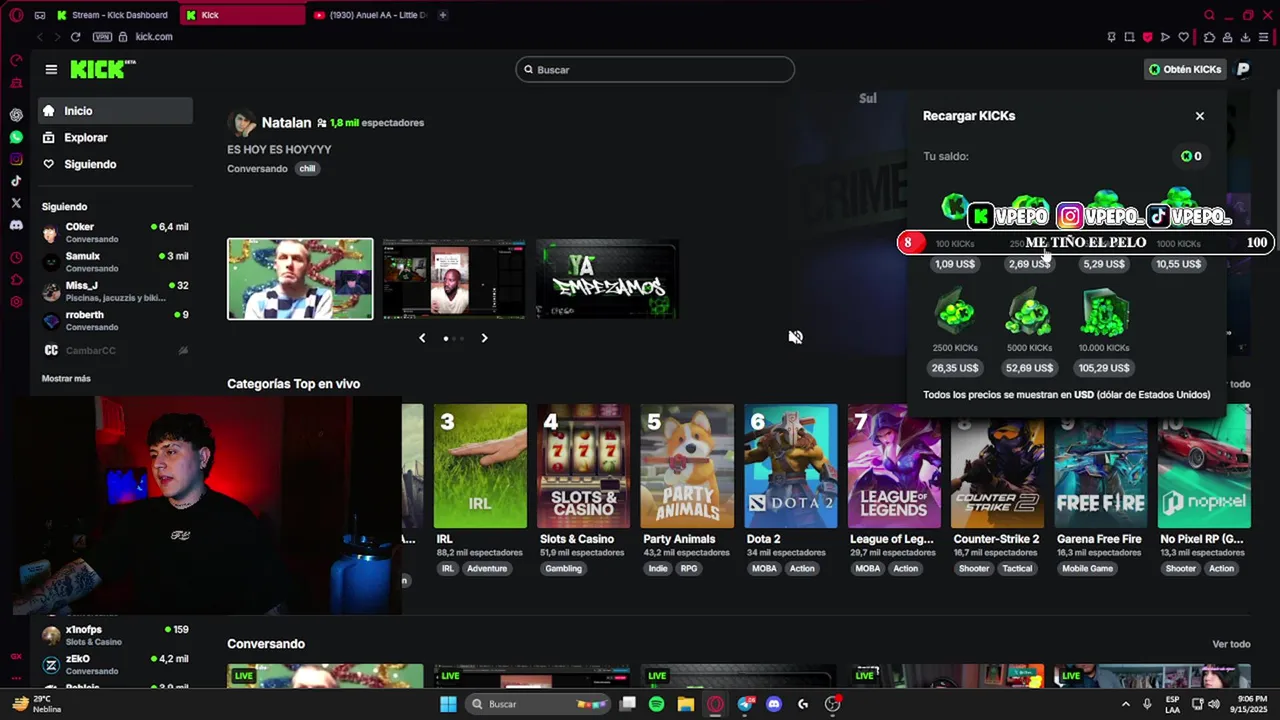Unmute the featured stream volume icon
The height and width of the screenshot is (720, 1280).
(795, 337)
